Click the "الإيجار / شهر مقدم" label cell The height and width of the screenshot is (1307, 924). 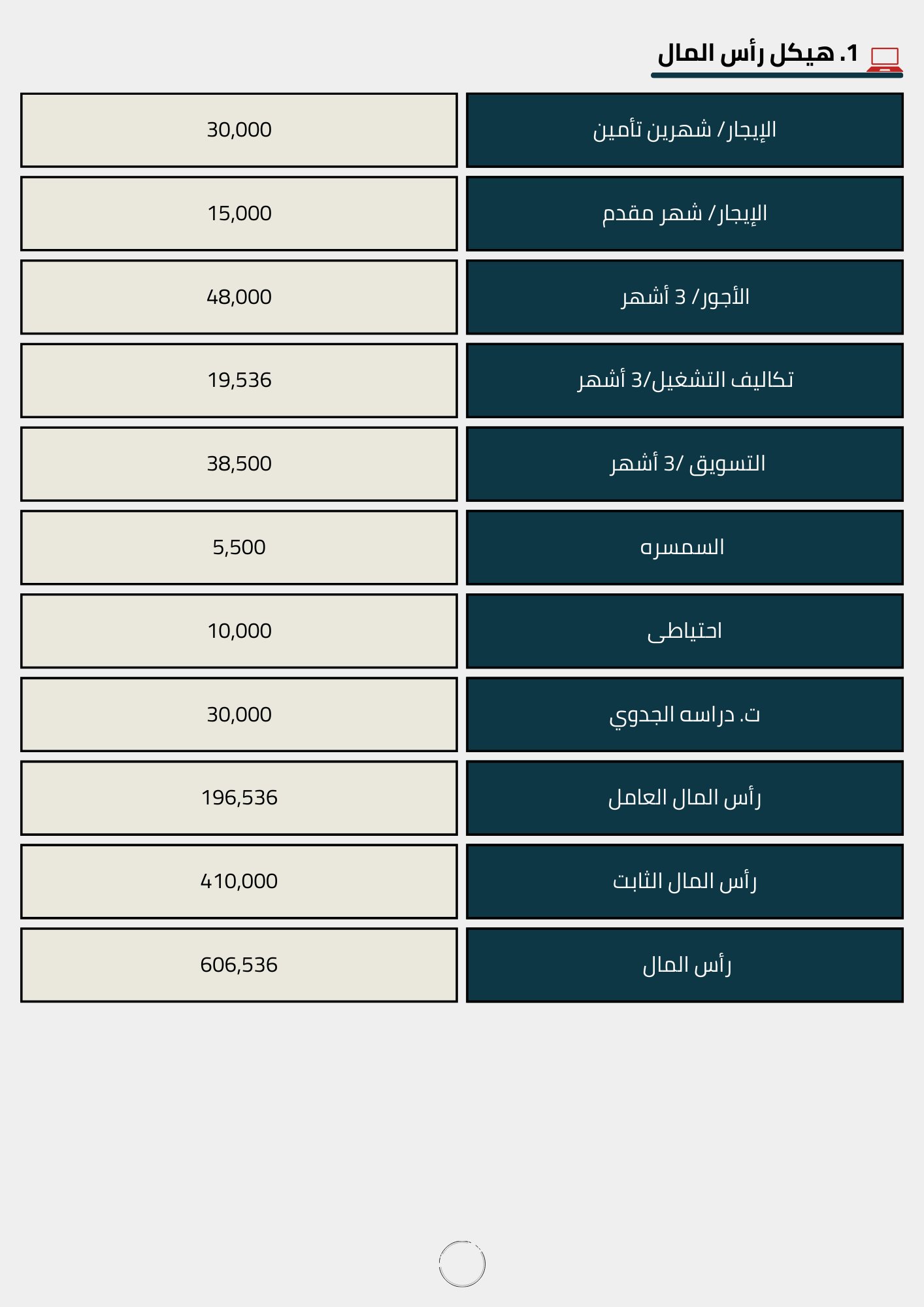click(x=685, y=214)
